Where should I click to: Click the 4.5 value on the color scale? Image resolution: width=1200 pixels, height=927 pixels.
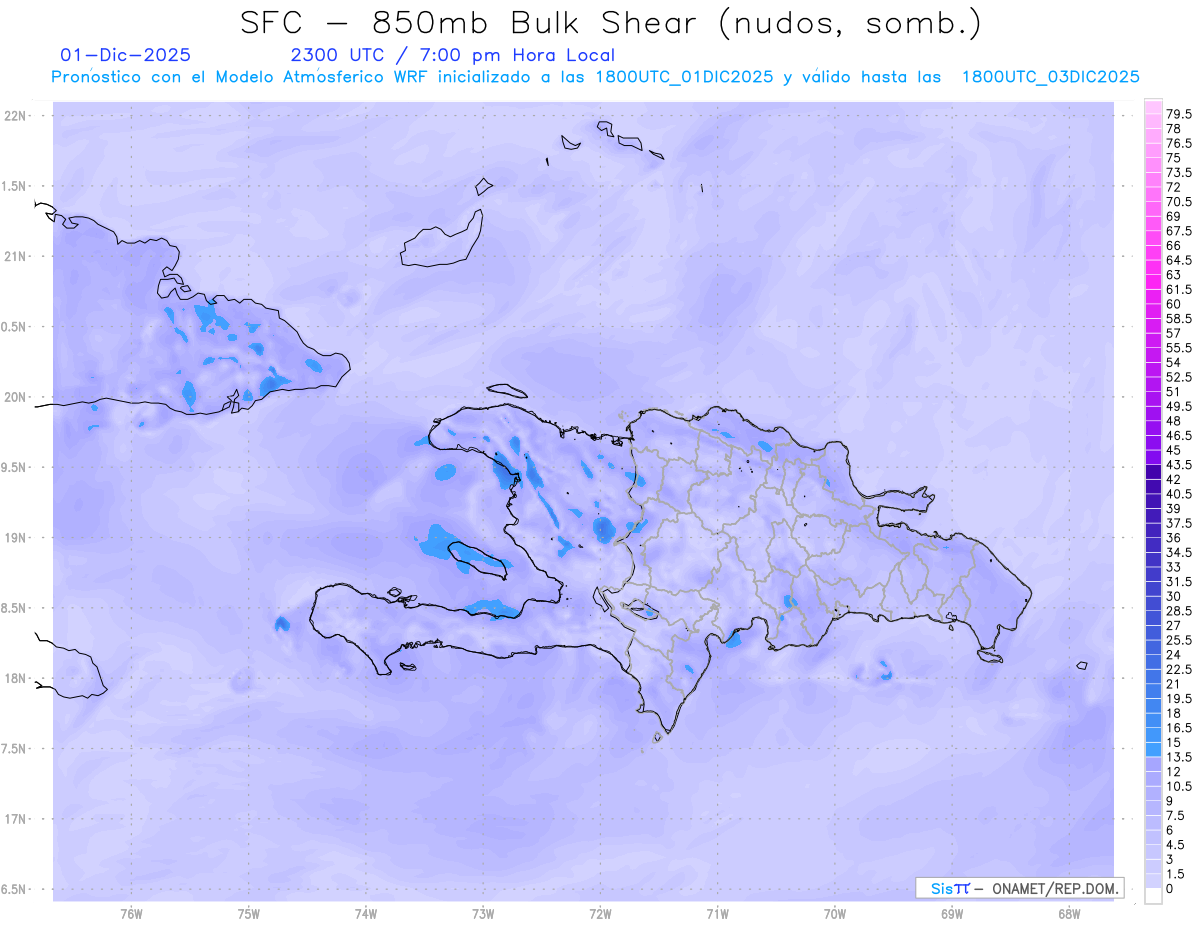1175,845
